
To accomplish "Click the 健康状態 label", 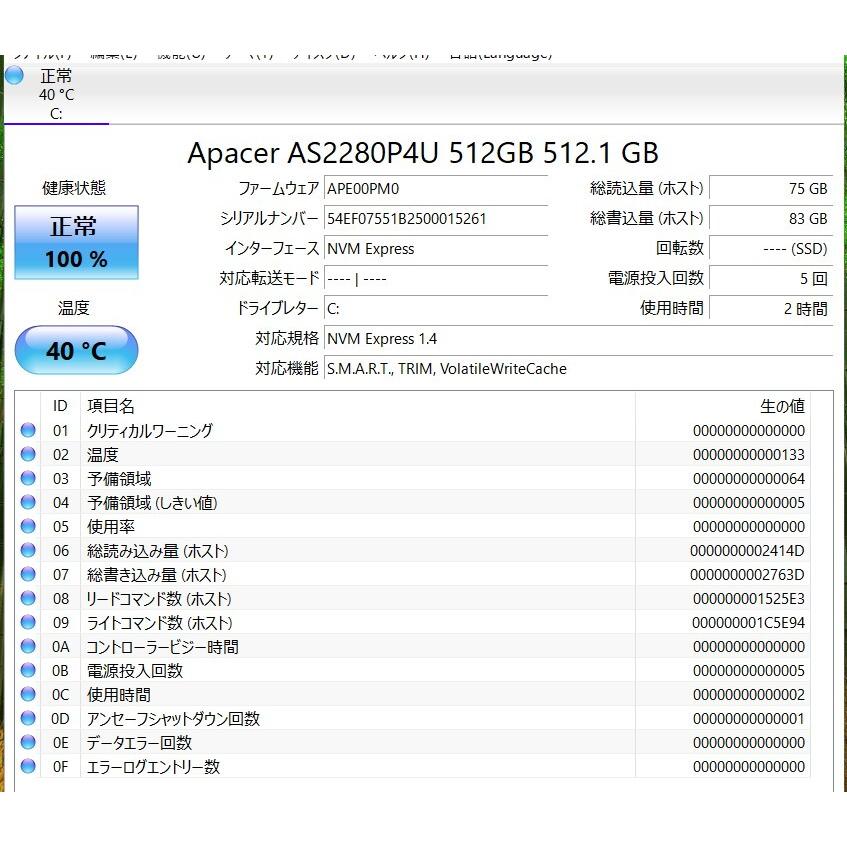I will pyautogui.click(x=74, y=188).
